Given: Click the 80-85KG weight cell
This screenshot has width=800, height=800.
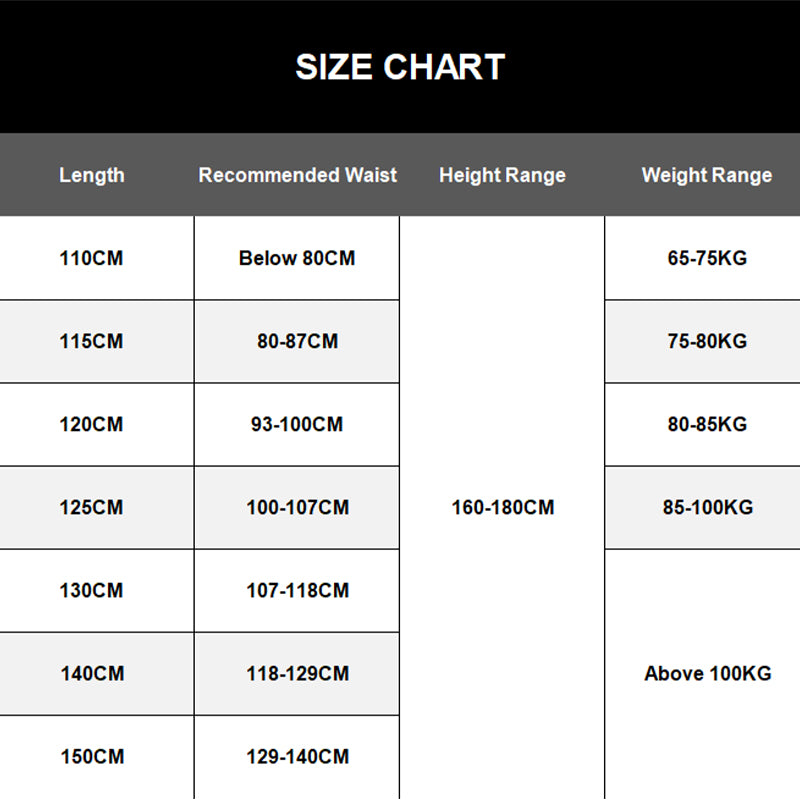Looking at the screenshot, I should [x=707, y=424].
